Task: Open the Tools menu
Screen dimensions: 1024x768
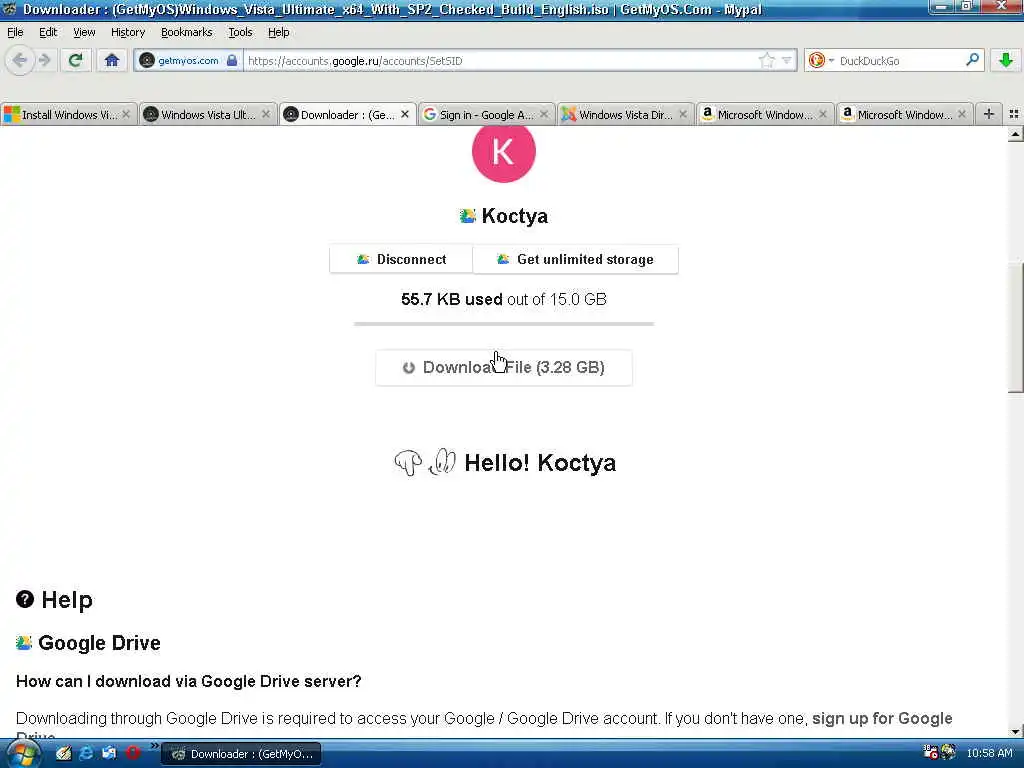Action: click(x=240, y=32)
